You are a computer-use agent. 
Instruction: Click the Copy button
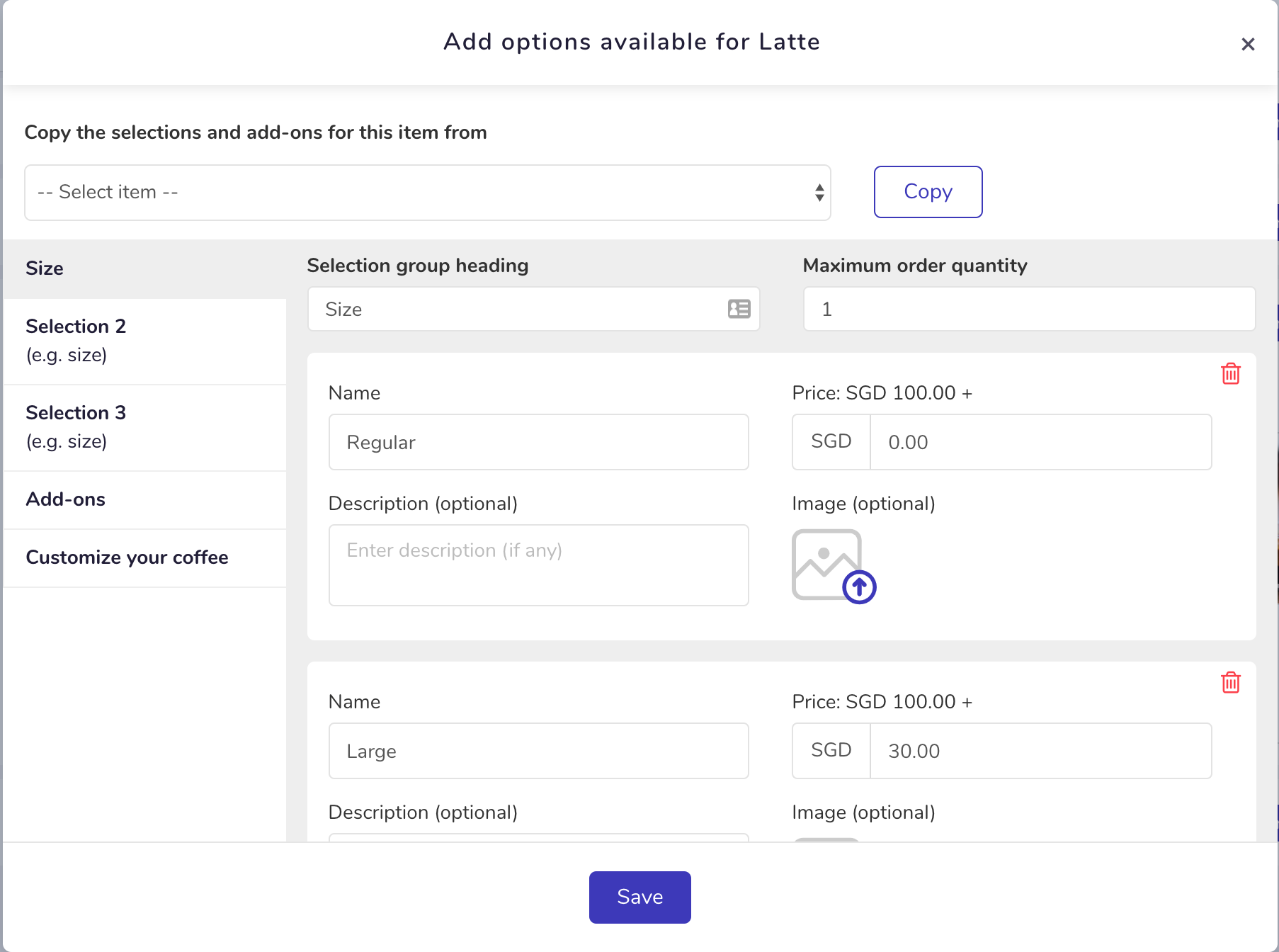click(x=928, y=192)
